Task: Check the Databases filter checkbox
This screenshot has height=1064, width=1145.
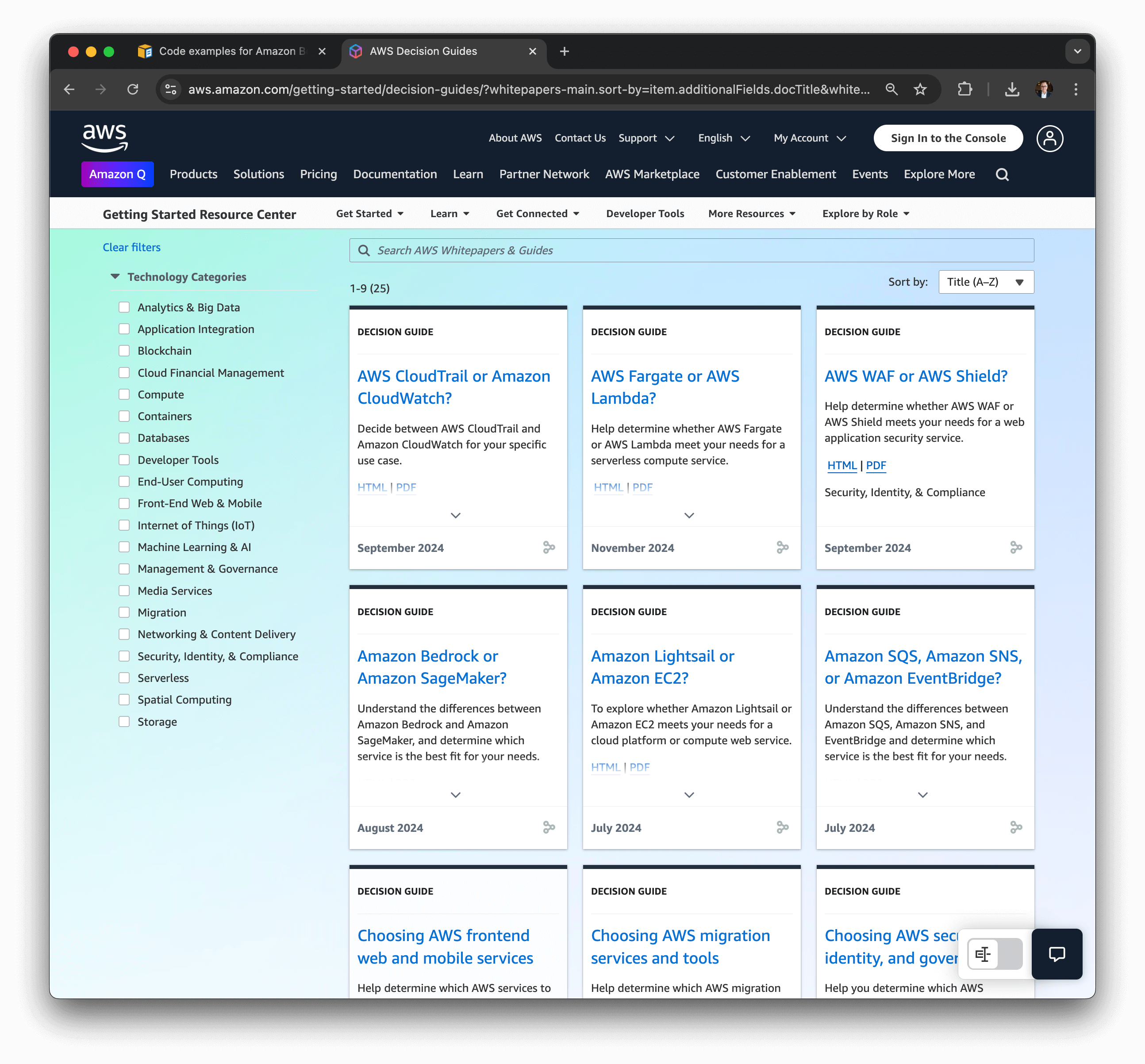Action: (124, 437)
